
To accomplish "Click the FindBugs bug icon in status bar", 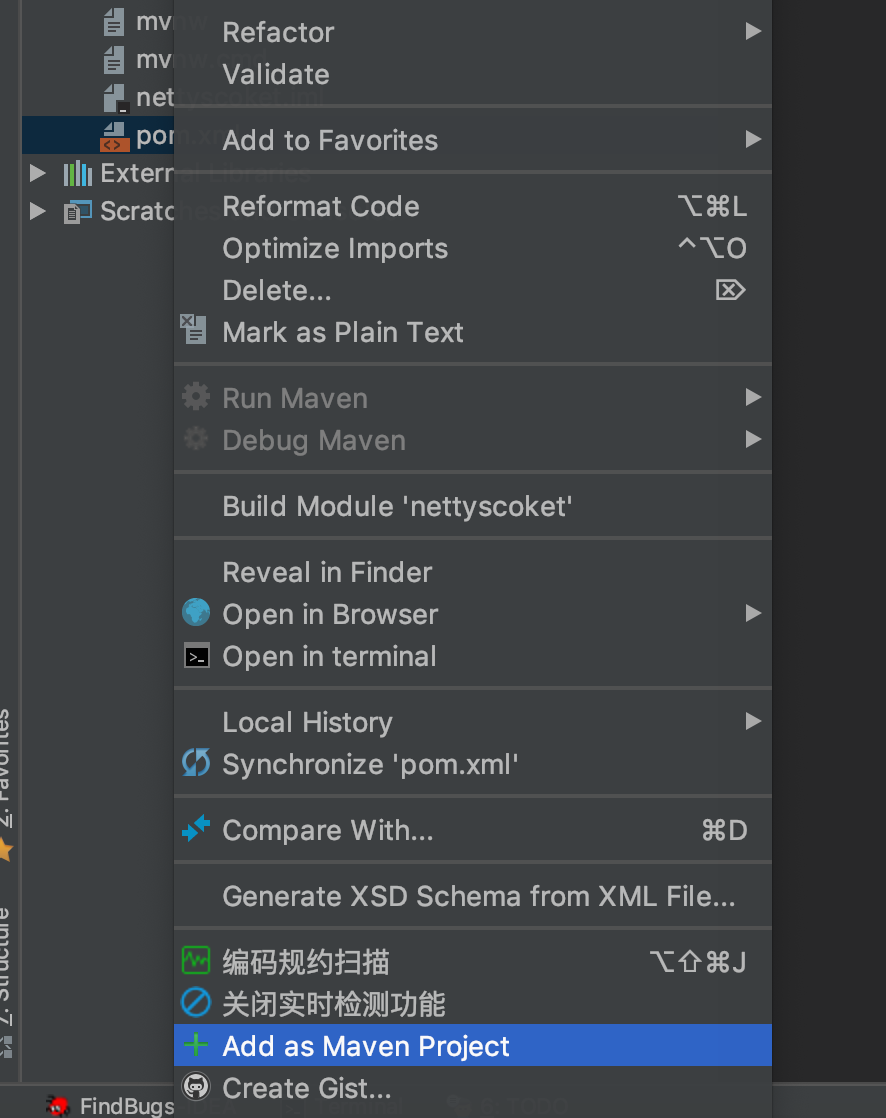I will tap(57, 1106).
